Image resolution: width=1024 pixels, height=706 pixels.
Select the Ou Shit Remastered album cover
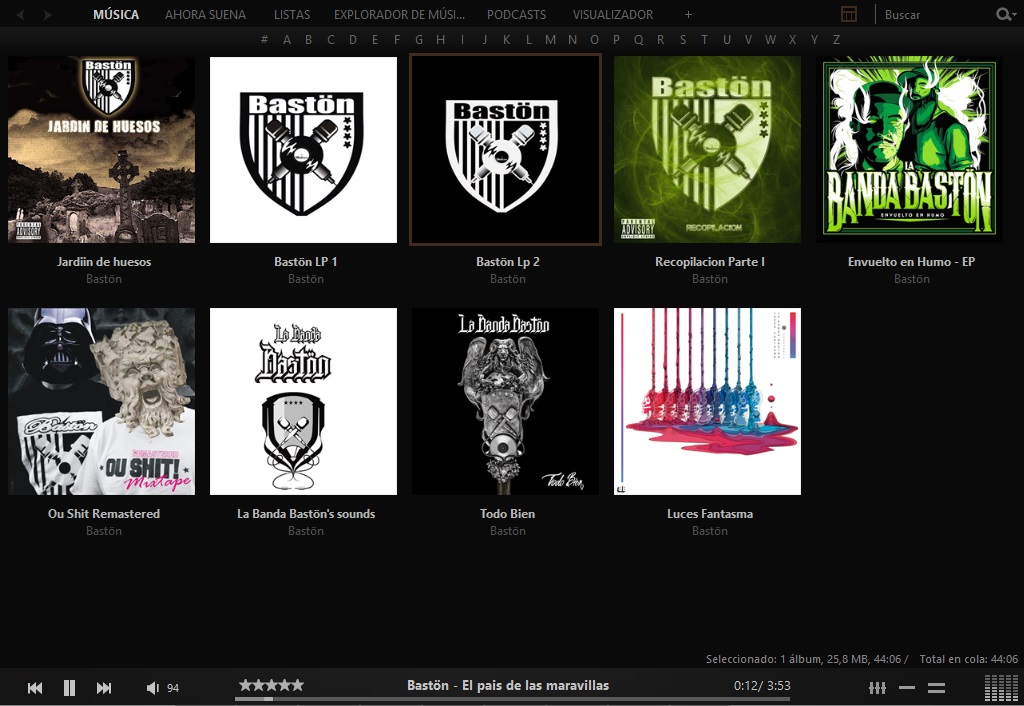(x=101, y=402)
